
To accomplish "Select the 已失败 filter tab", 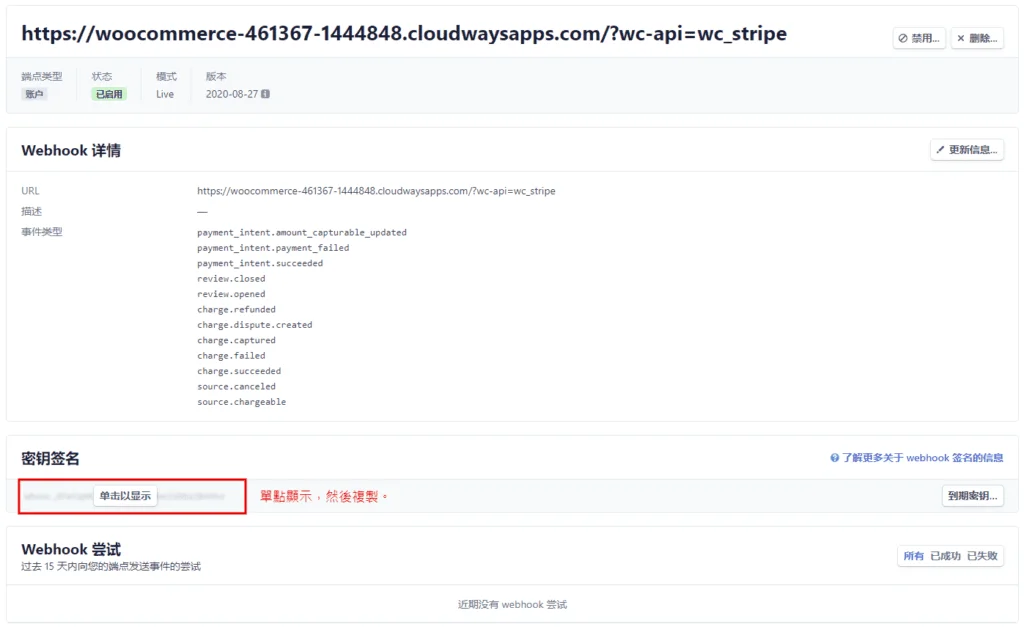I will [x=983, y=555].
